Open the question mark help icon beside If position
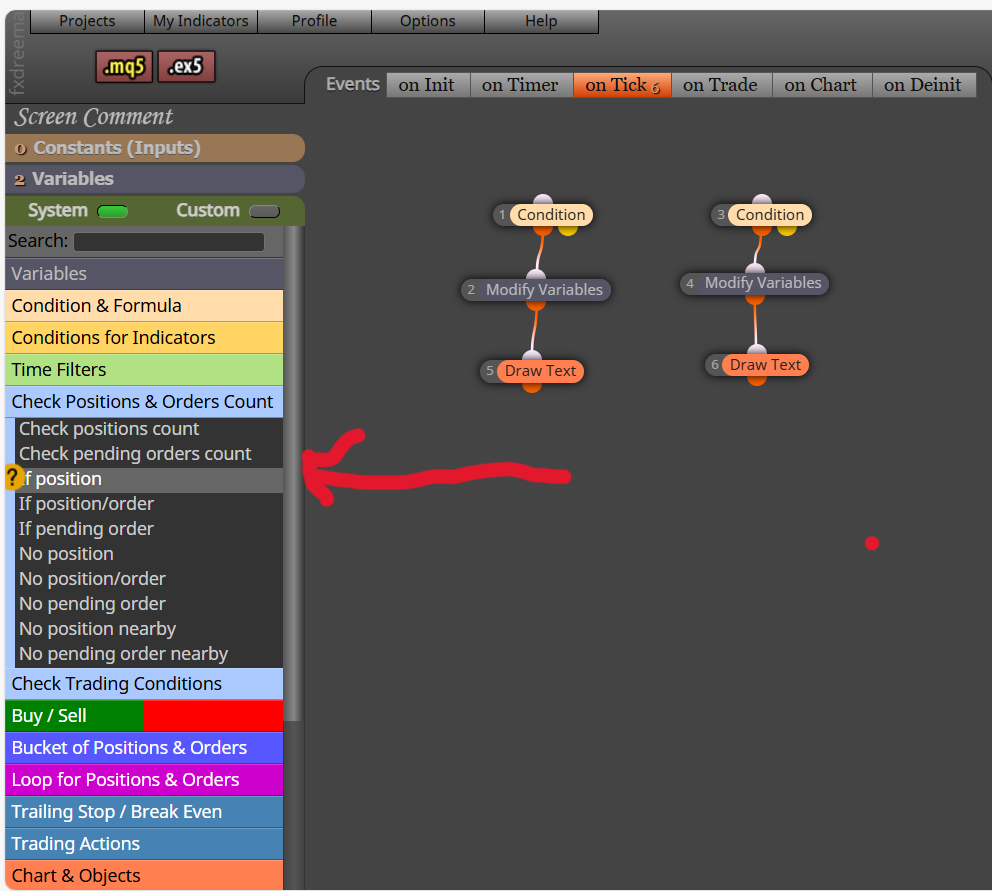 tap(13, 477)
